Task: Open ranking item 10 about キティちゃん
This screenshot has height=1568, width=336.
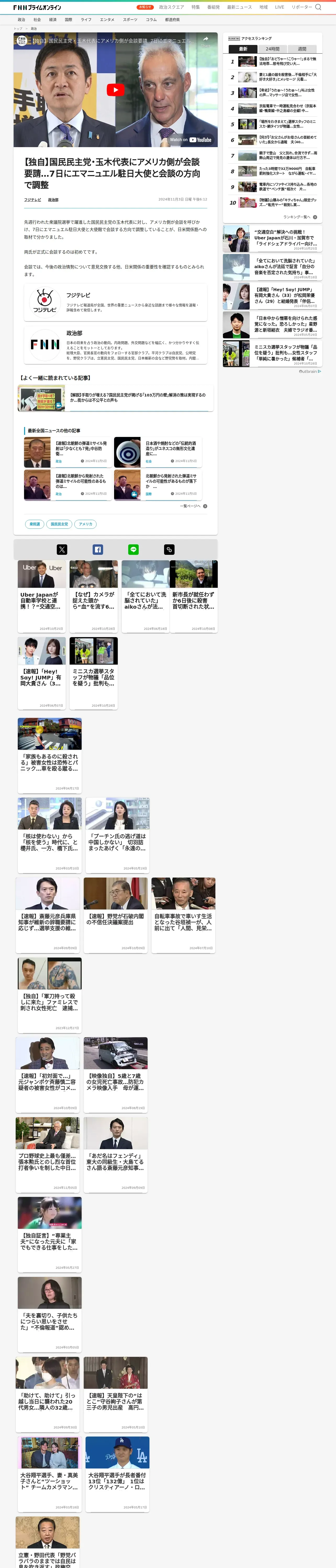Action: pyautogui.click(x=273, y=203)
